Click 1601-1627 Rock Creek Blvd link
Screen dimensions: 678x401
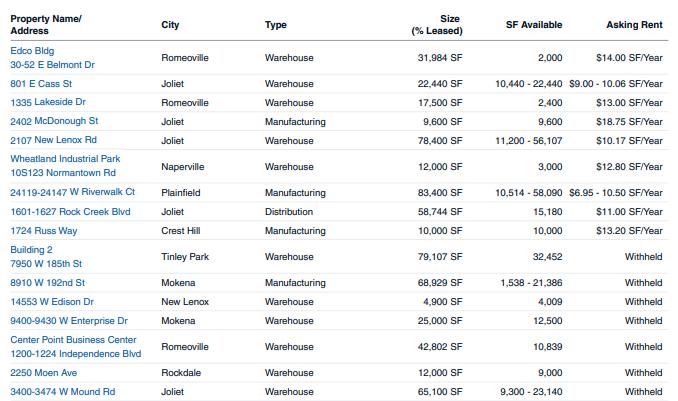coord(69,211)
